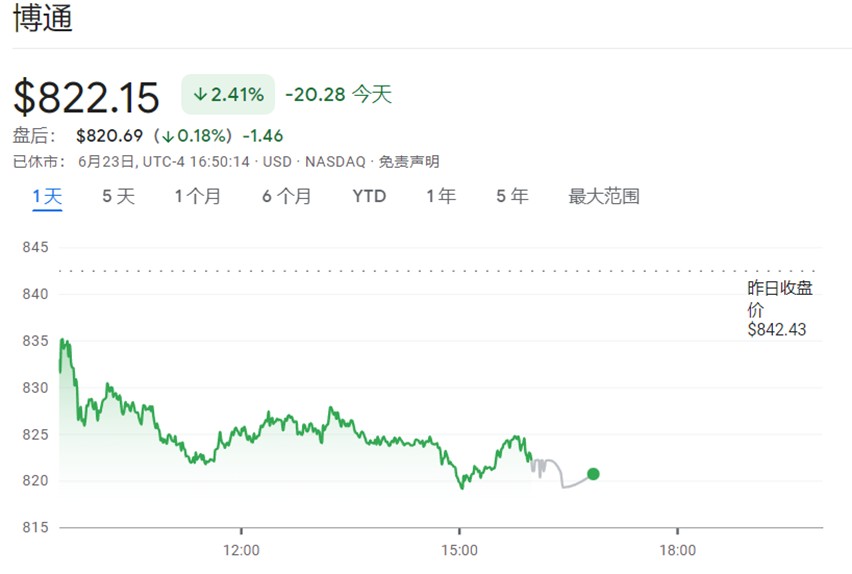Switch to the 5天 tab
The image size is (852, 574).
[118, 196]
